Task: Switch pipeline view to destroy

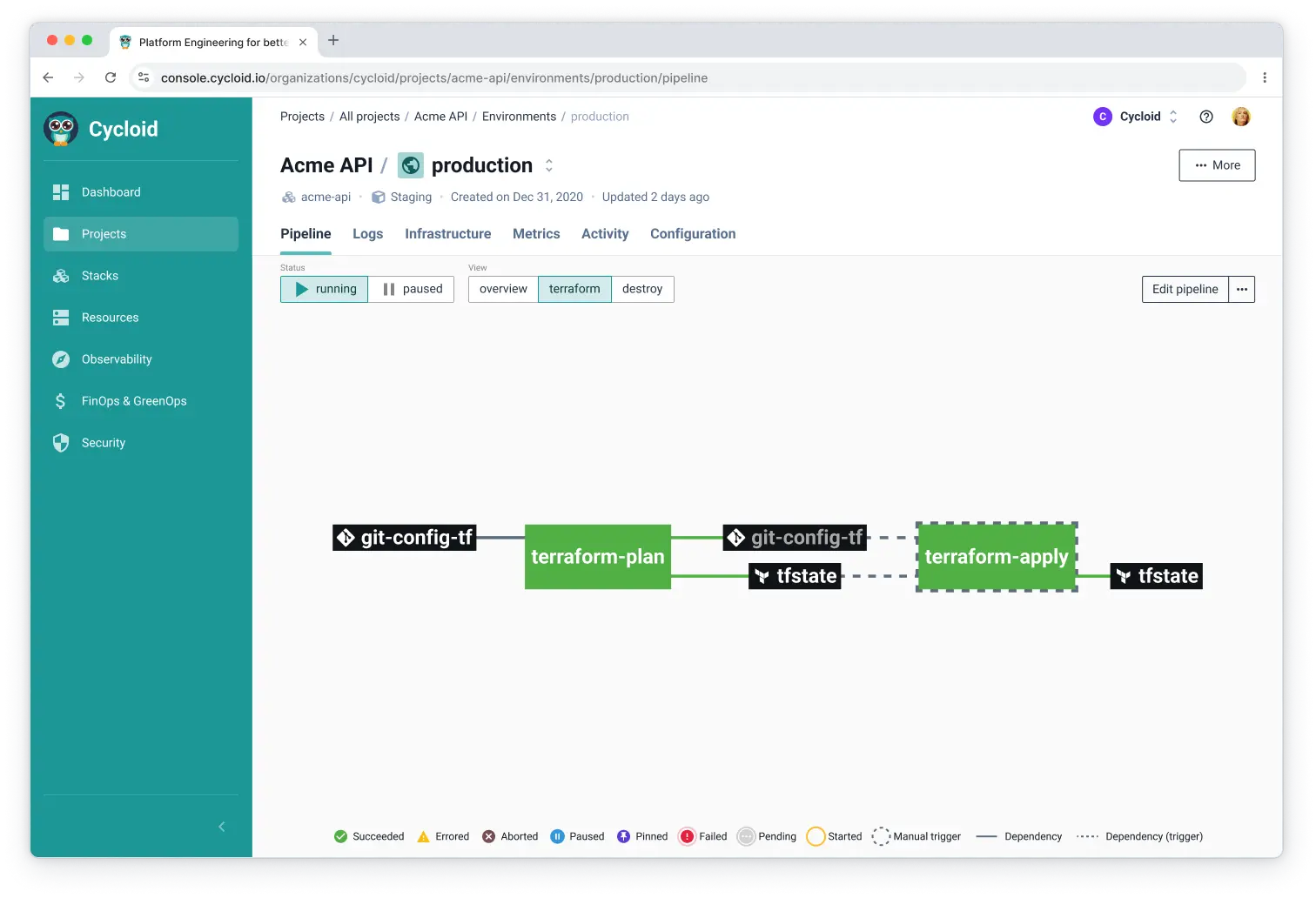Action: pyautogui.click(x=642, y=289)
